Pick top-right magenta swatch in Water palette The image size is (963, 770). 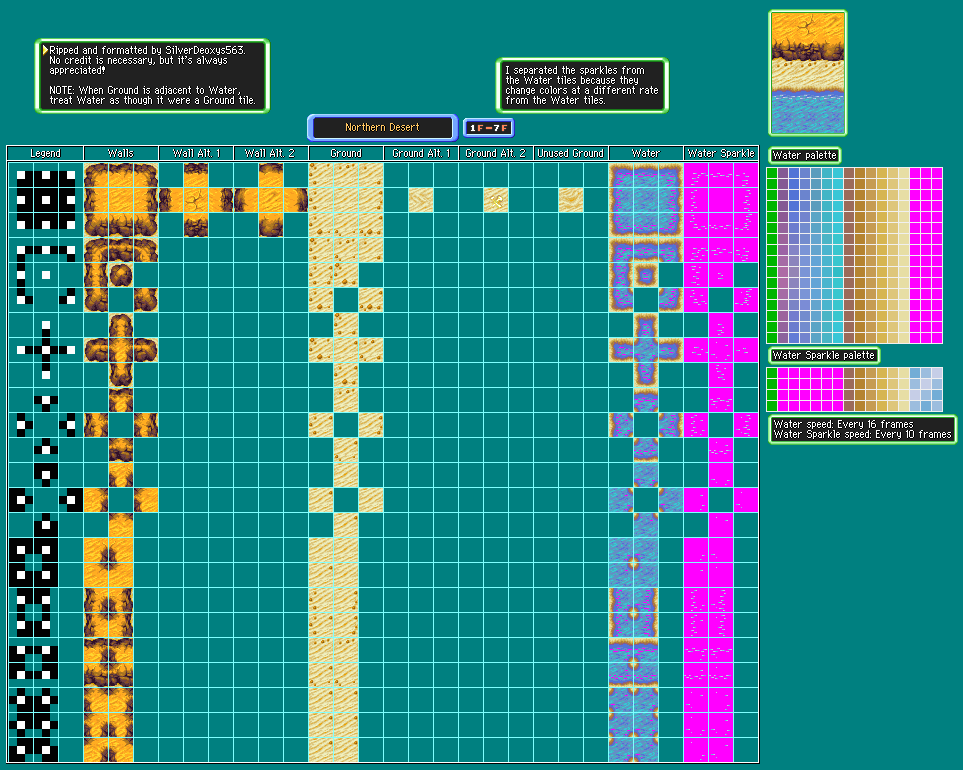pyautogui.click(x=937, y=174)
